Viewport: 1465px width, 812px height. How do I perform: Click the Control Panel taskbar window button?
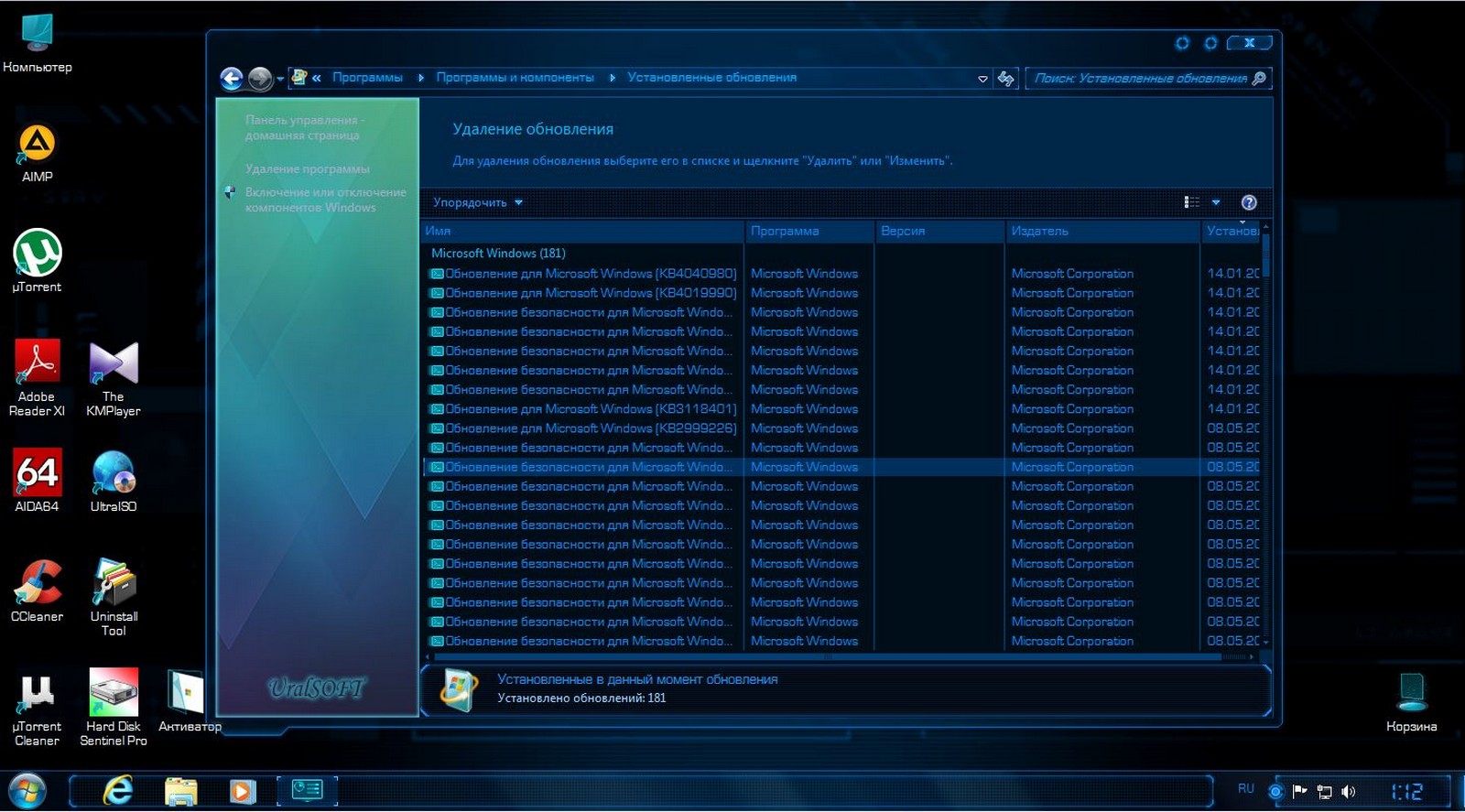[307, 790]
